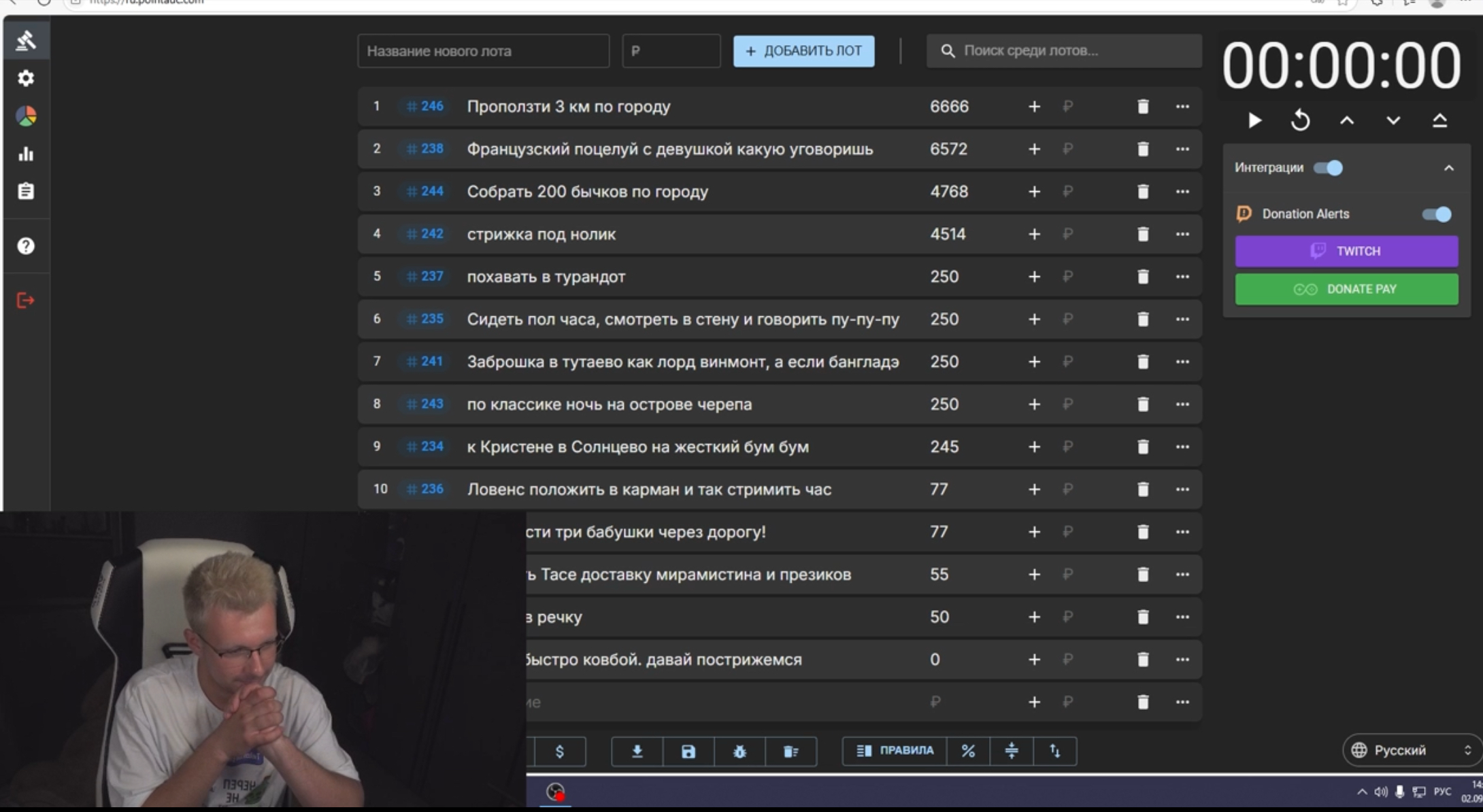This screenshot has height=812, width=1483.
Task: Collapse the Интеграции panel chevron
Action: 1448,168
